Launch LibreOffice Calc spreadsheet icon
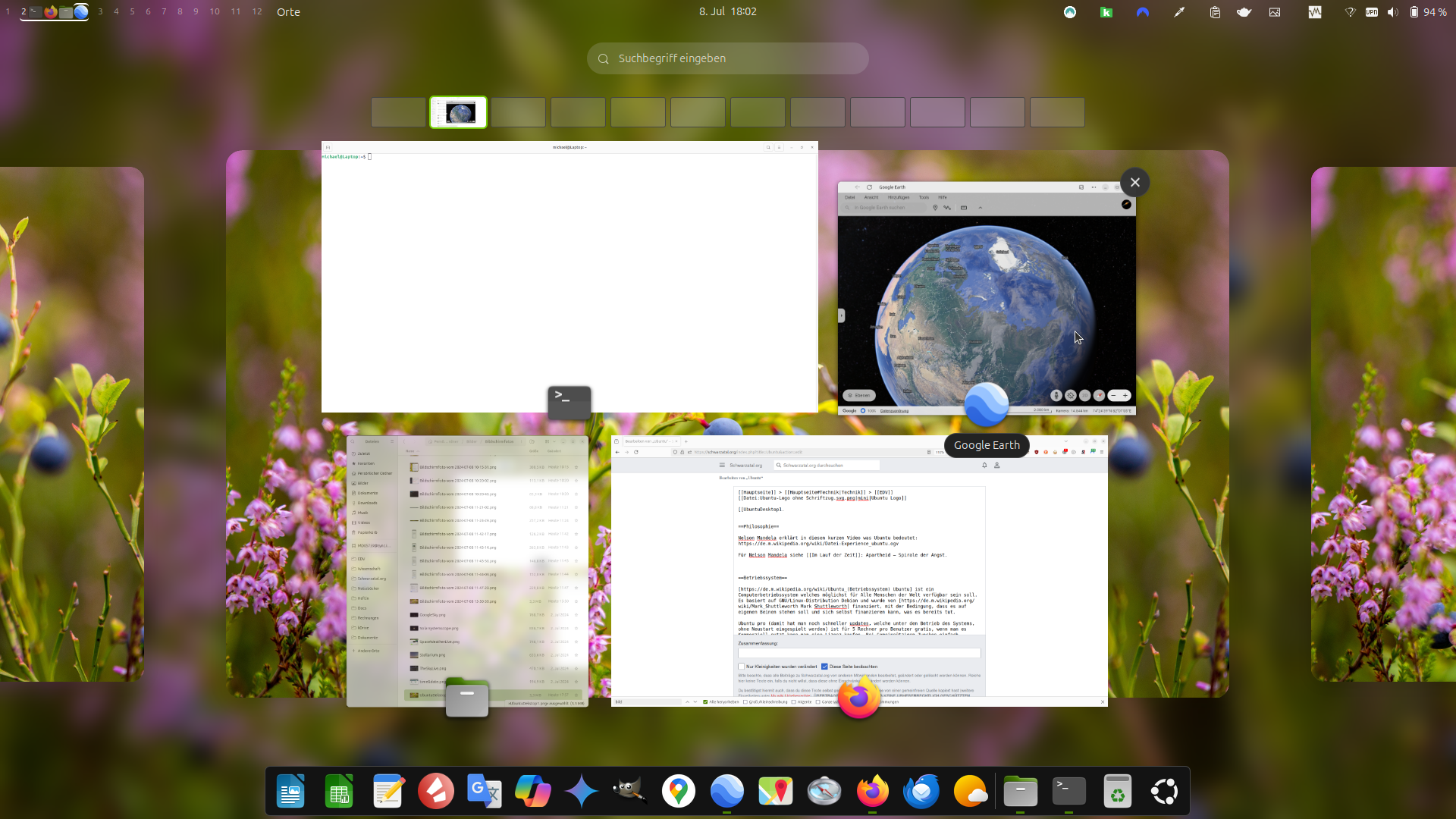Image resolution: width=1456 pixels, height=819 pixels. click(339, 792)
